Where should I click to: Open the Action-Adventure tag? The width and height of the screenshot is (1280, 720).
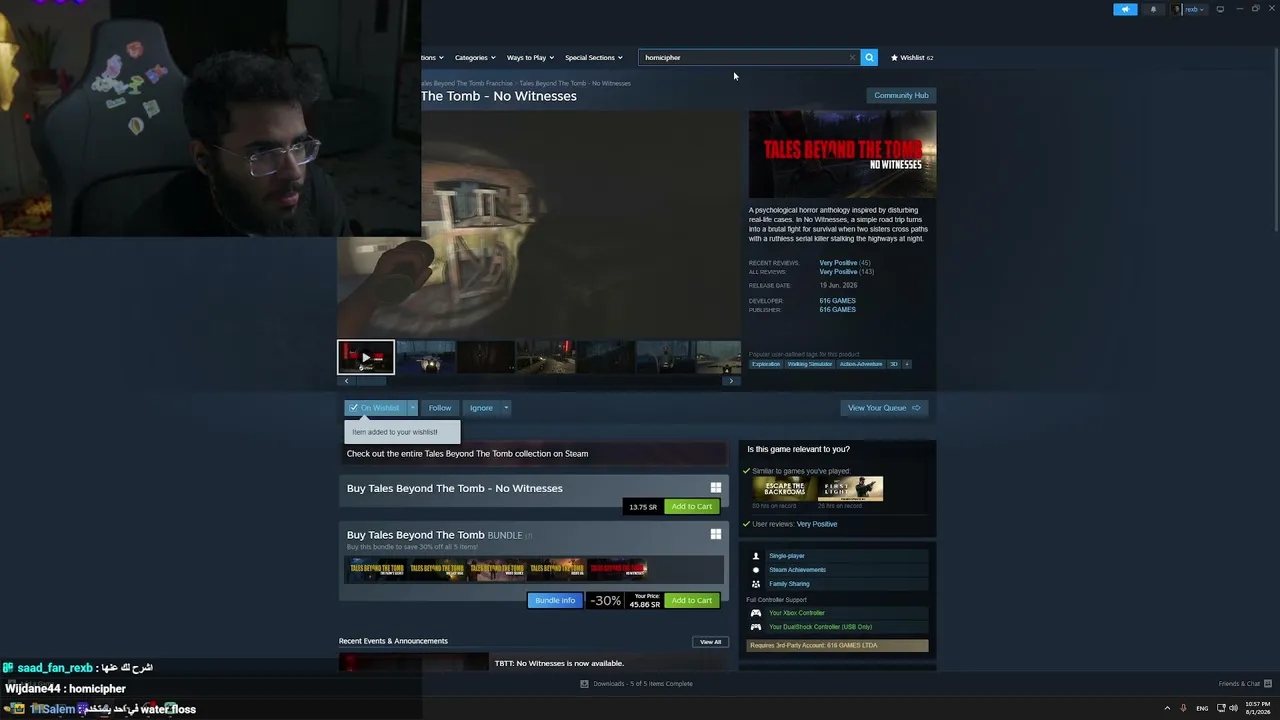click(x=861, y=364)
